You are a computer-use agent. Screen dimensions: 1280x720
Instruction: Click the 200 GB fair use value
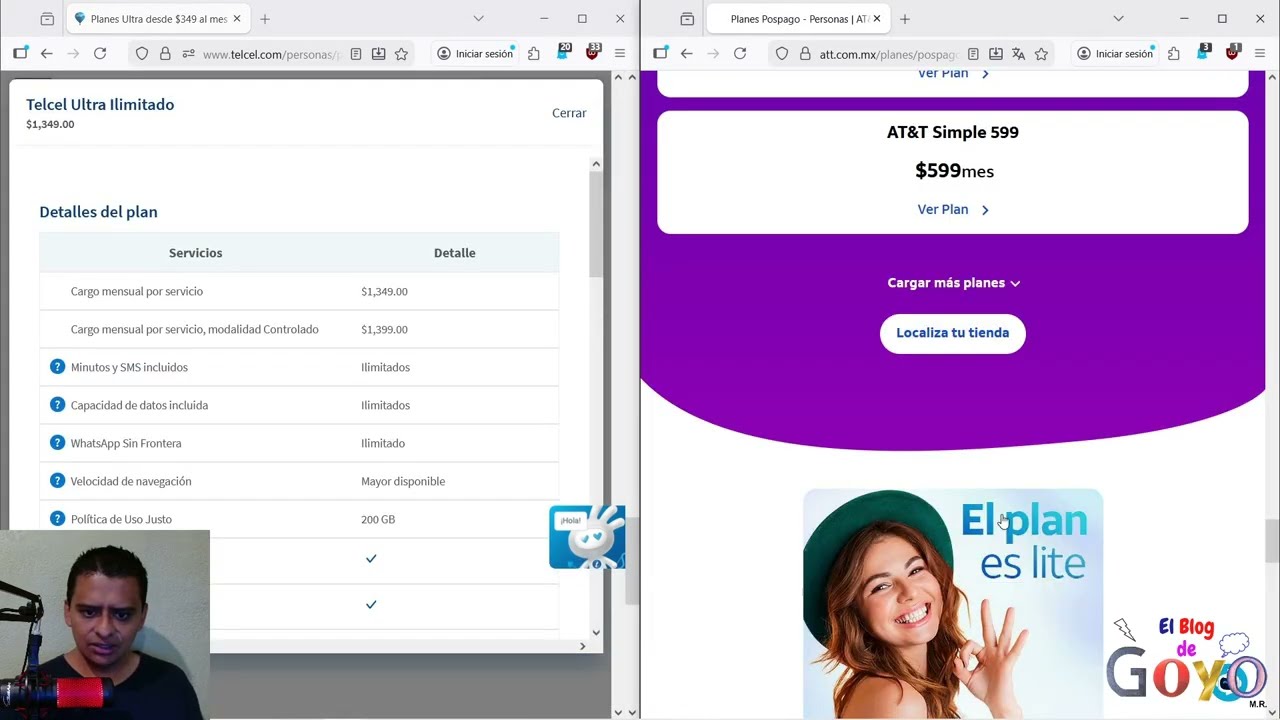point(378,519)
